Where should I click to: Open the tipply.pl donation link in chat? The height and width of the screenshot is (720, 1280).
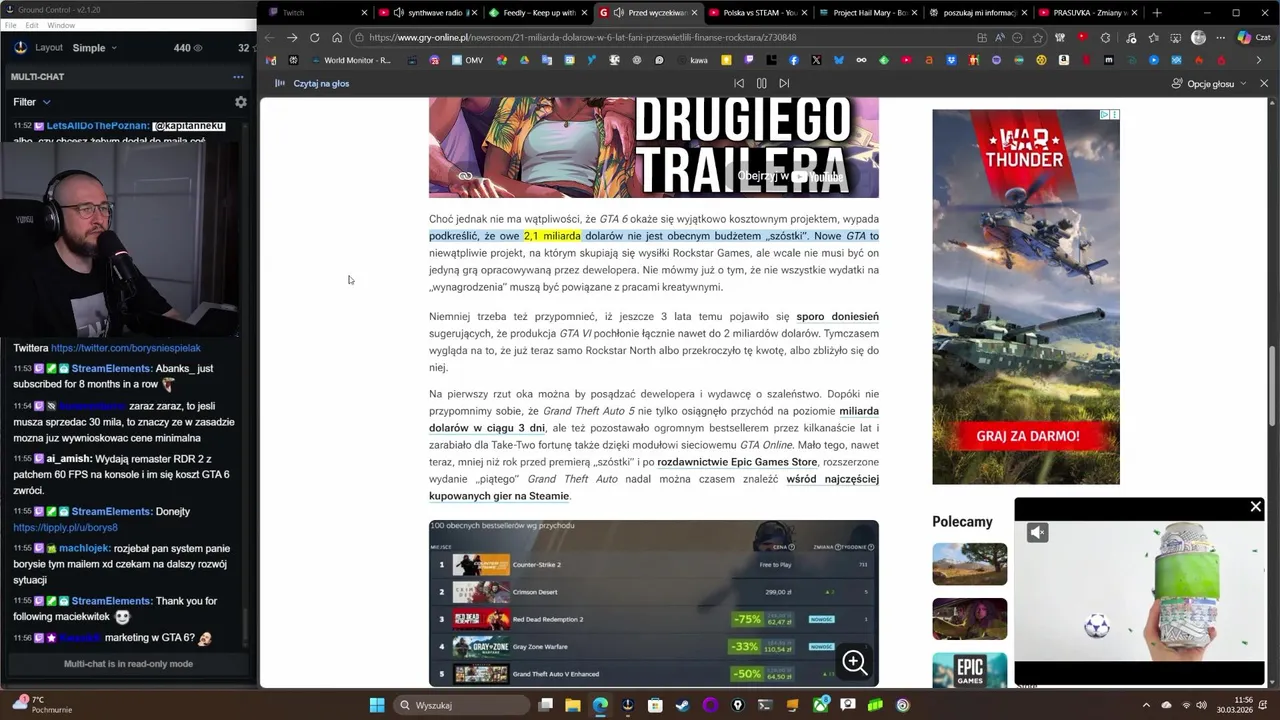click(x=65, y=528)
